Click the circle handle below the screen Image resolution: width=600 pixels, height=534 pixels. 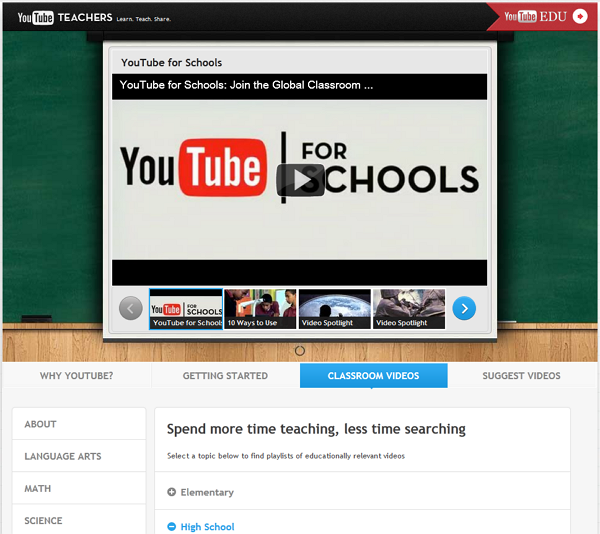[x=300, y=351]
